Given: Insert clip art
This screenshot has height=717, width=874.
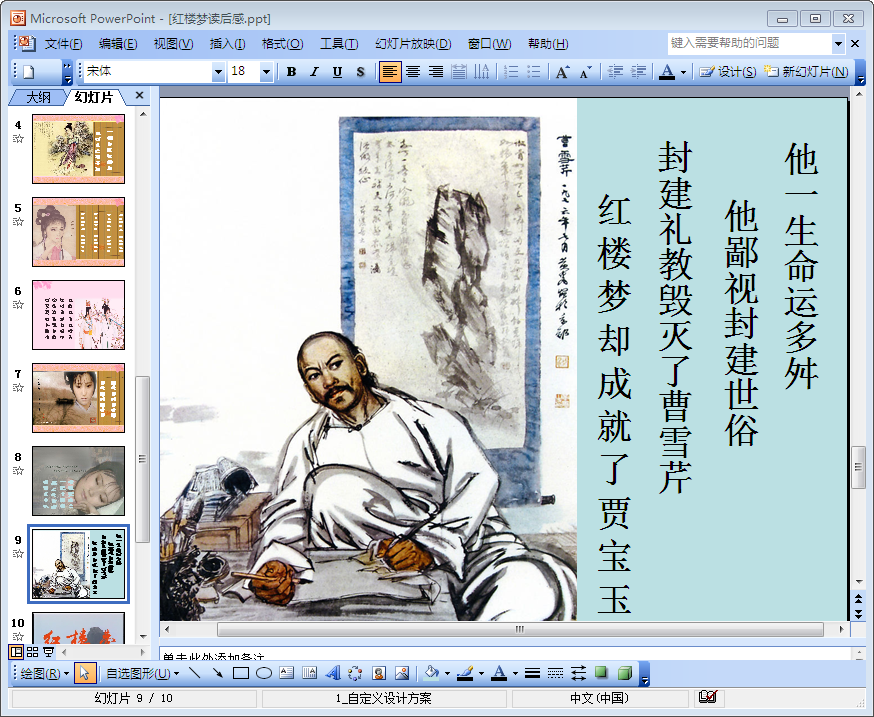Looking at the screenshot, I should click(x=379, y=673).
